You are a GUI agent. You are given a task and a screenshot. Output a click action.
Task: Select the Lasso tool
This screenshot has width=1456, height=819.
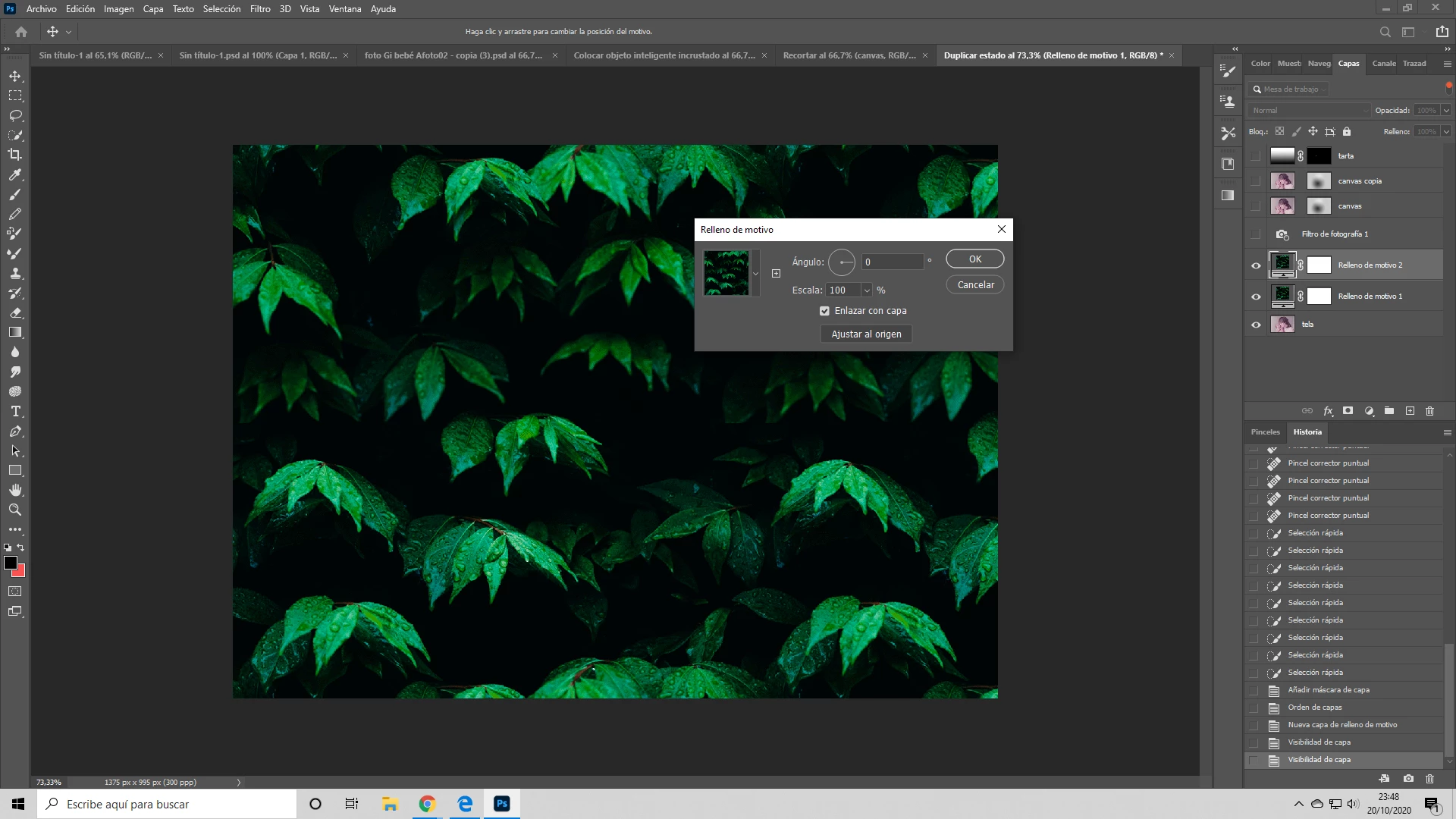click(x=15, y=115)
